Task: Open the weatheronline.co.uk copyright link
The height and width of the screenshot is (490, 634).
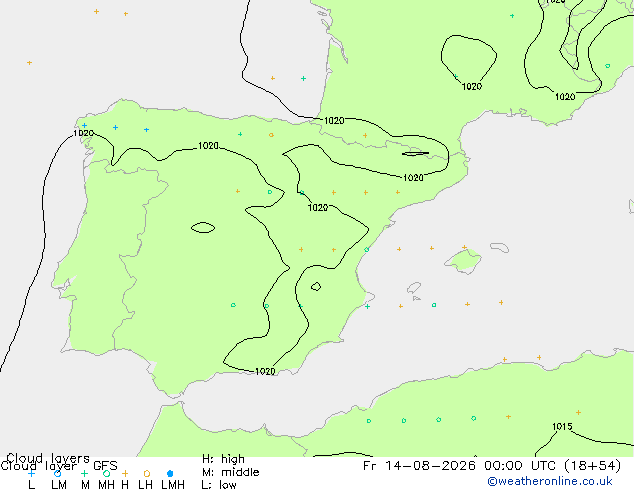Action: (549, 481)
